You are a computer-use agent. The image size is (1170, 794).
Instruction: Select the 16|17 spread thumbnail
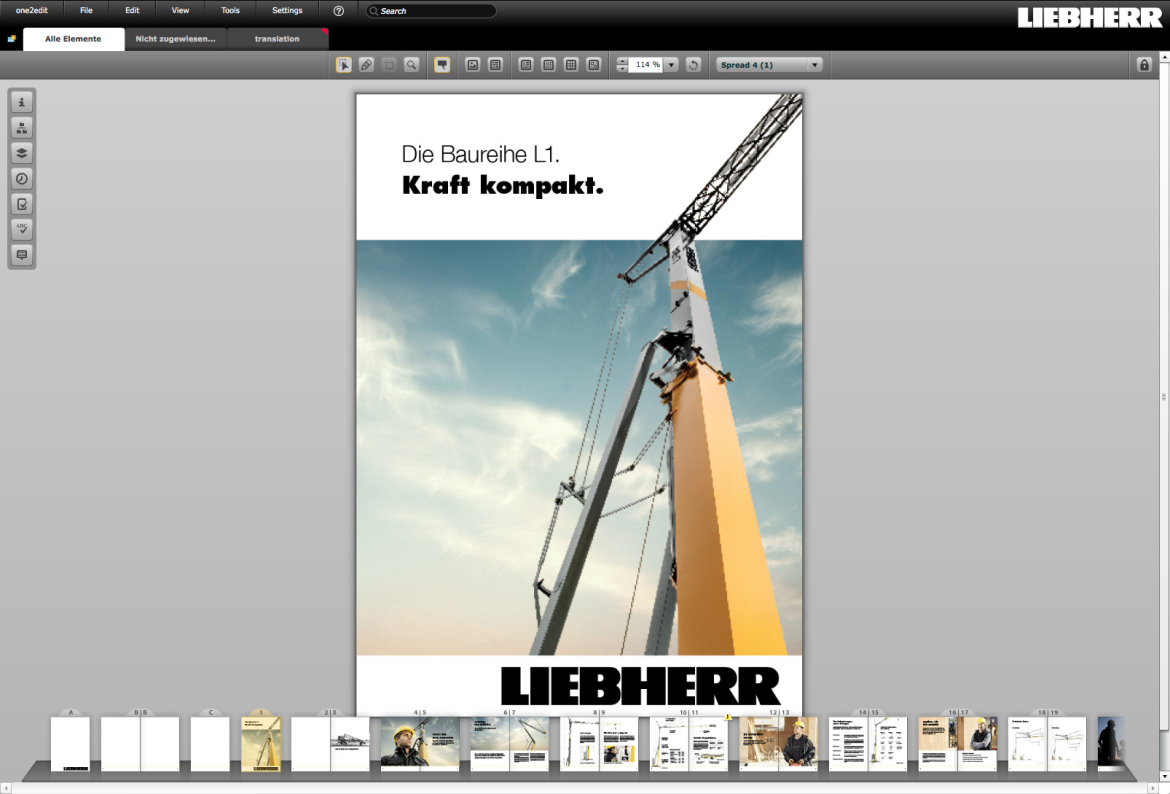click(957, 743)
